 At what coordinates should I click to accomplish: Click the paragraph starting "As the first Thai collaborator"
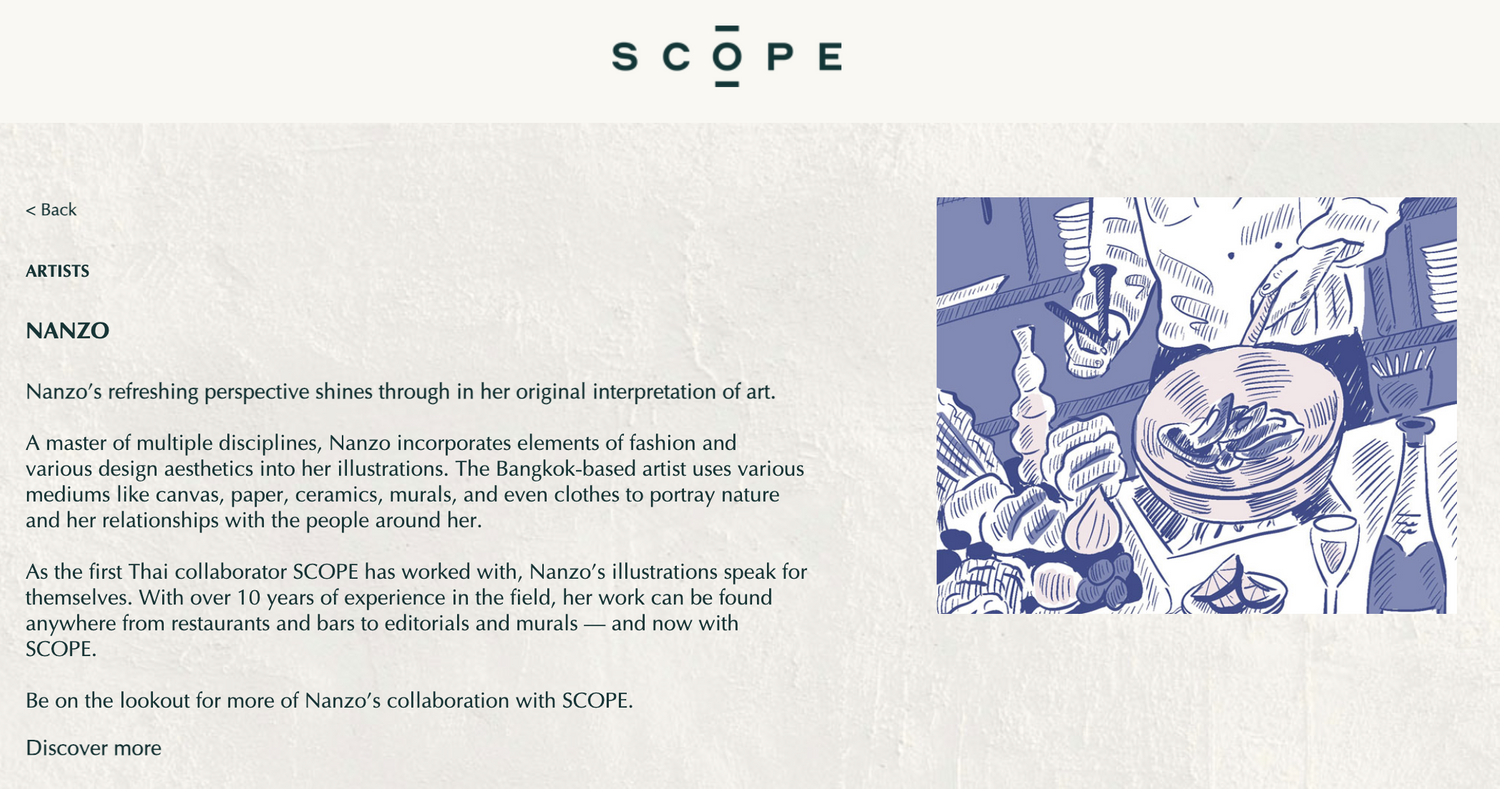coord(417,611)
